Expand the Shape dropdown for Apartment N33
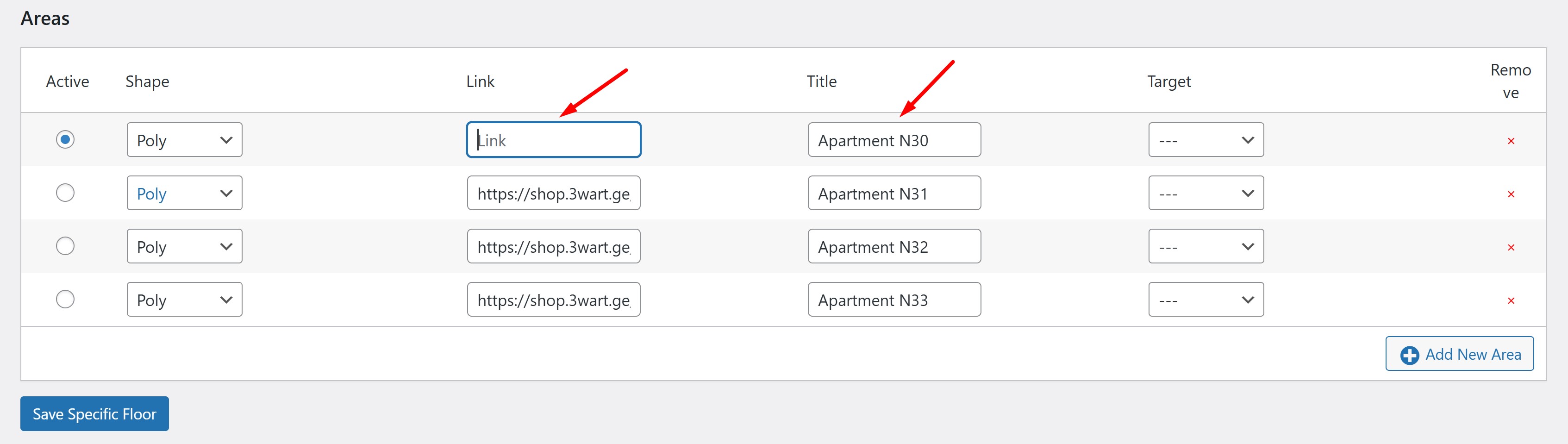 pyautogui.click(x=184, y=299)
